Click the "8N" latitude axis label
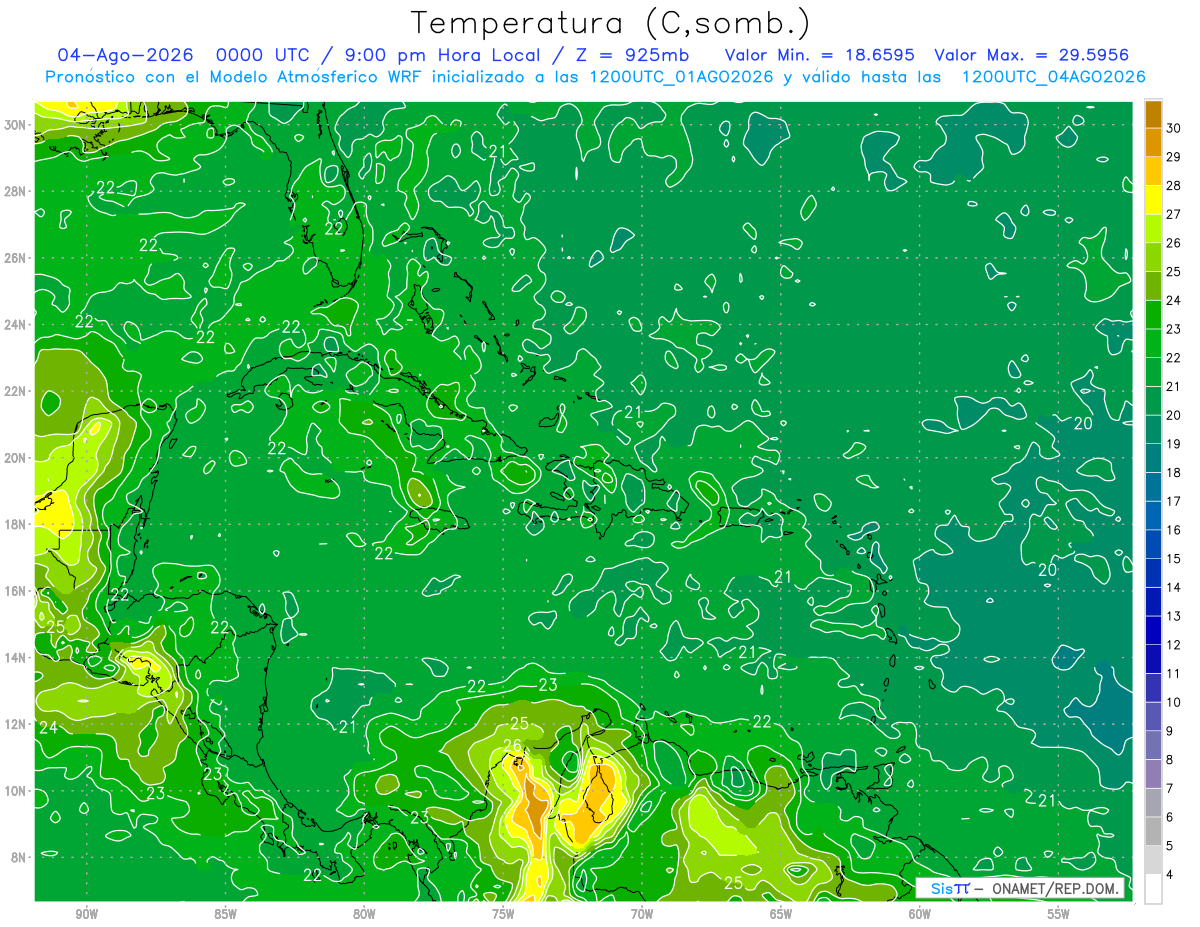Image resolution: width=1200 pixels, height=927 pixels. tap(19, 857)
